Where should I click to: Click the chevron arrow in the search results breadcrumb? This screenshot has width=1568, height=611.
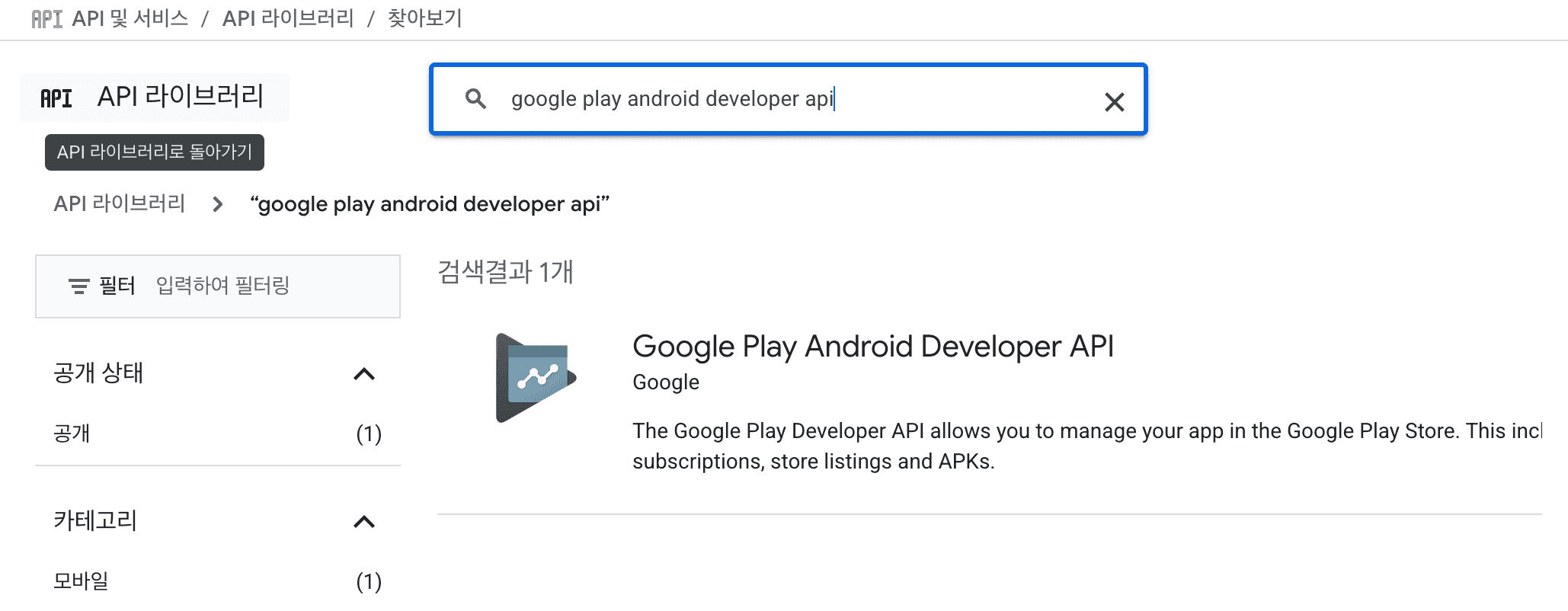[218, 204]
